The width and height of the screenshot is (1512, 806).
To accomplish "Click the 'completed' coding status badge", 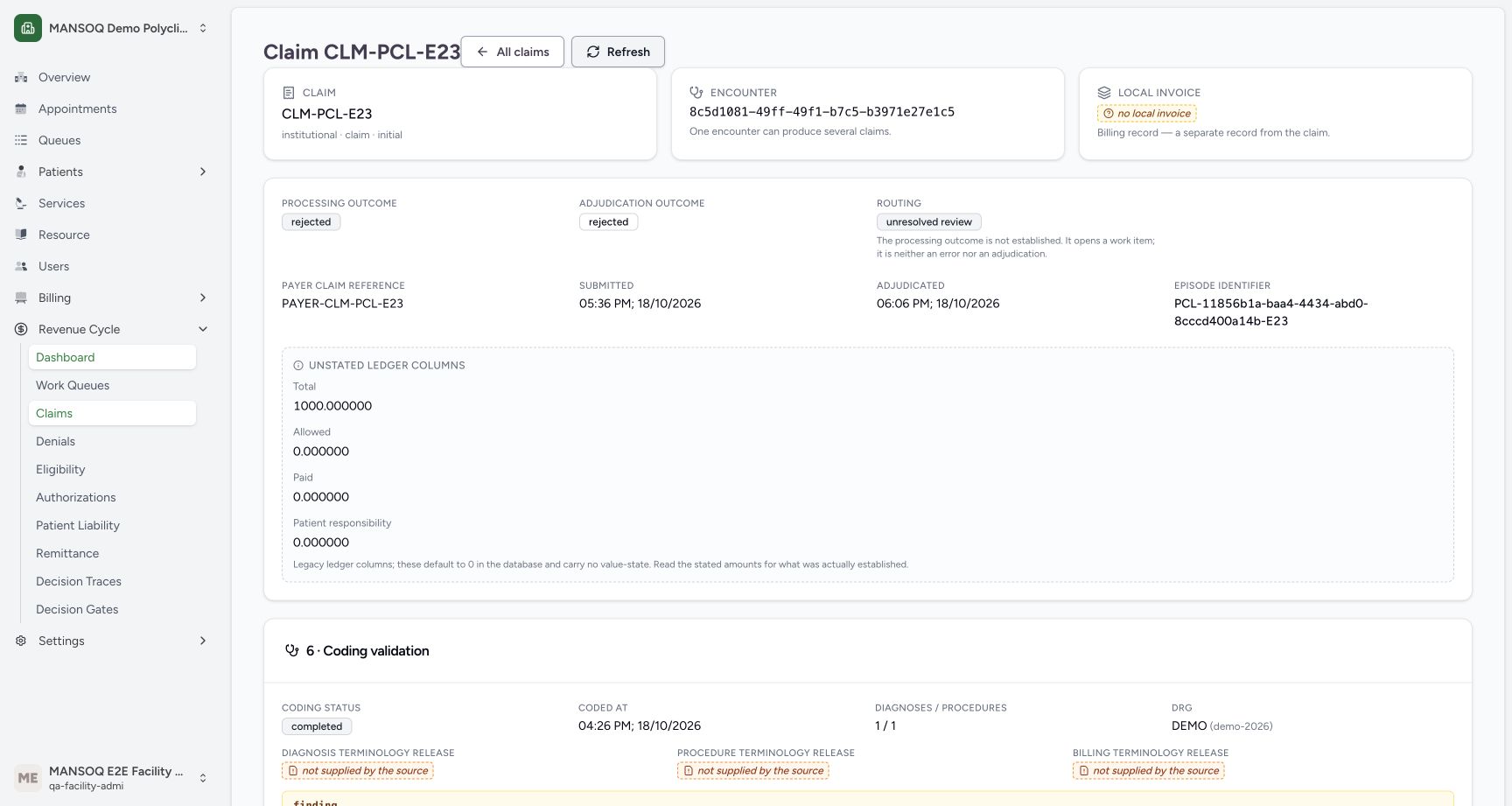I will (x=317, y=726).
